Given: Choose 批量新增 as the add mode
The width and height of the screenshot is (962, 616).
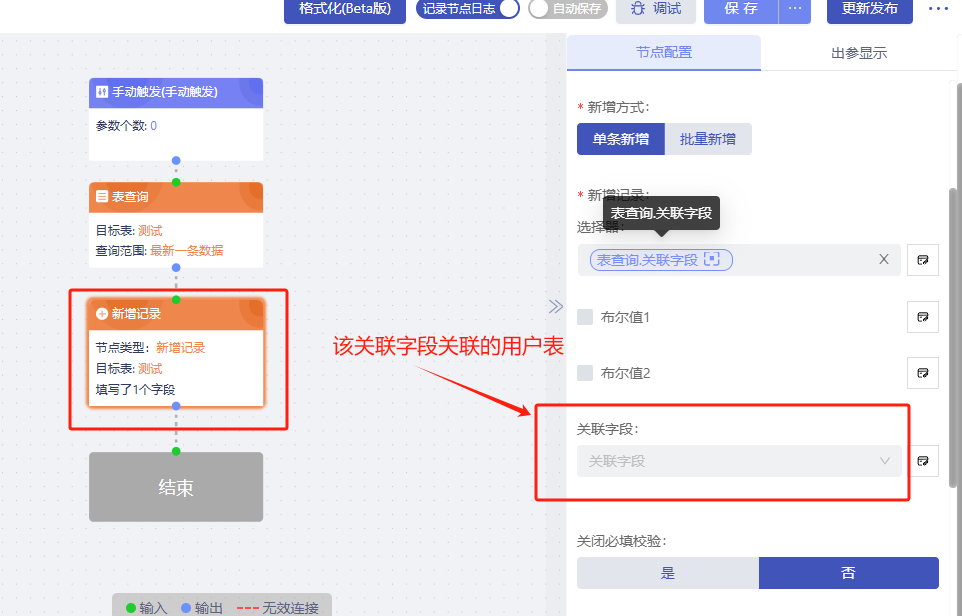Looking at the screenshot, I should (707, 139).
